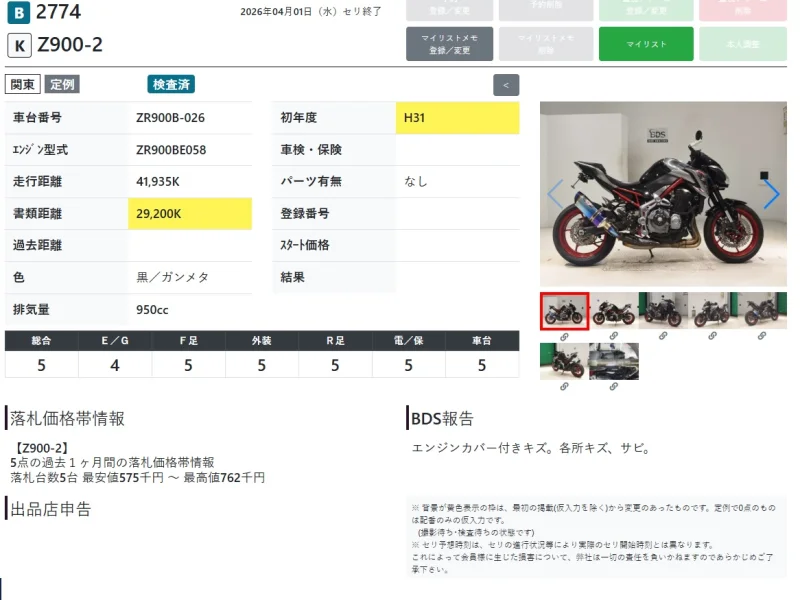Viewport: 800px width, 600px height.
Task: Select the sixth thumbnail with rear-right view
Action: [564, 361]
